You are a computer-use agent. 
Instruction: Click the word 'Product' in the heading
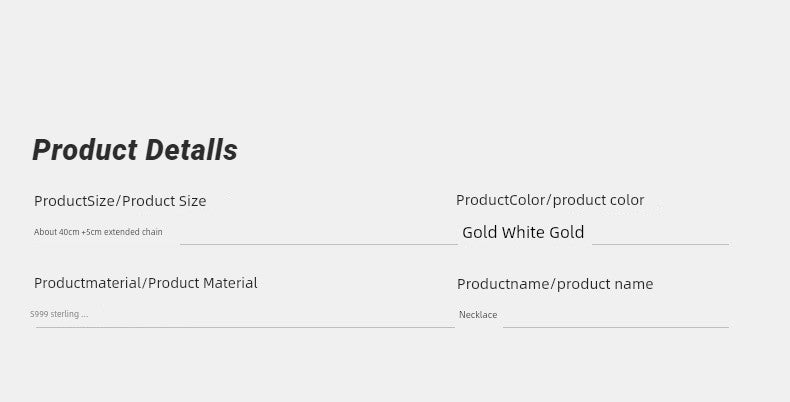[84, 150]
